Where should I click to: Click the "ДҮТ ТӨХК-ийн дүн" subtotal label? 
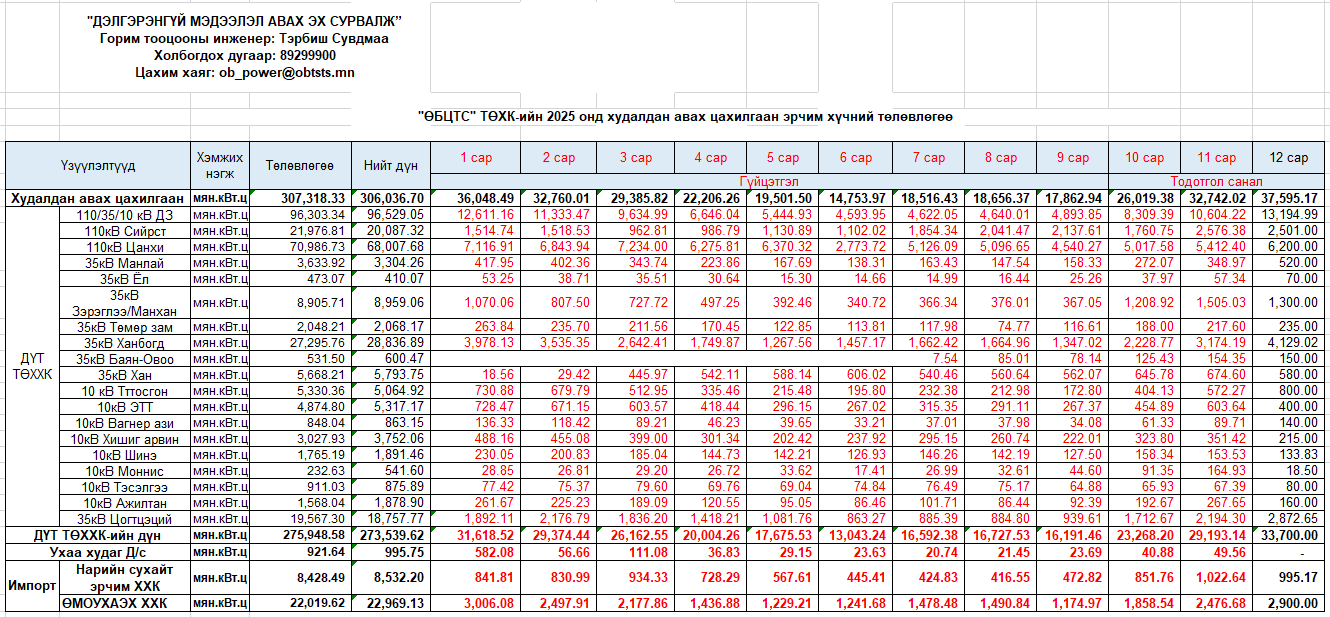[x=97, y=536]
